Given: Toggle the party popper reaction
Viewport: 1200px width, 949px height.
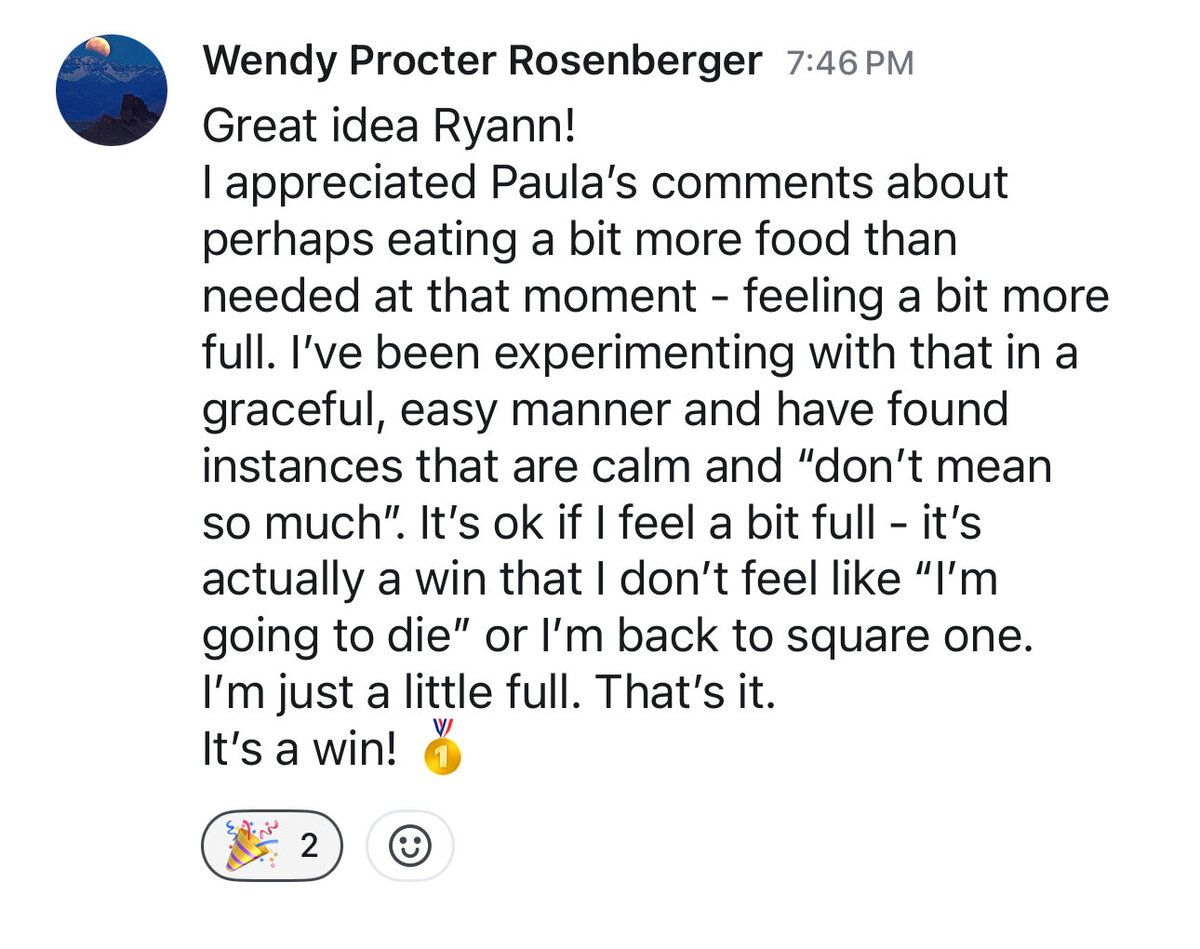Looking at the screenshot, I should pyautogui.click(x=272, y=846).
